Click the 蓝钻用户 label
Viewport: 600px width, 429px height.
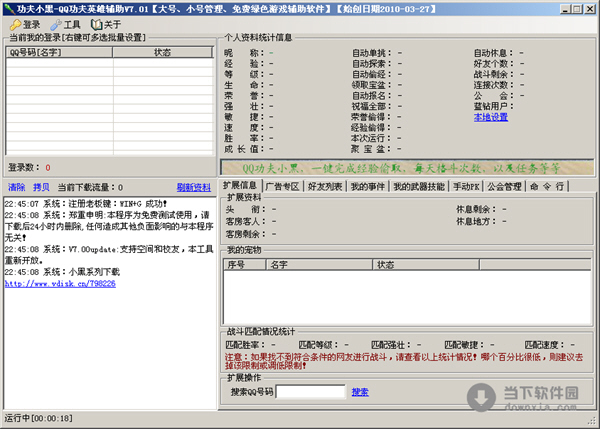point(494,106)
